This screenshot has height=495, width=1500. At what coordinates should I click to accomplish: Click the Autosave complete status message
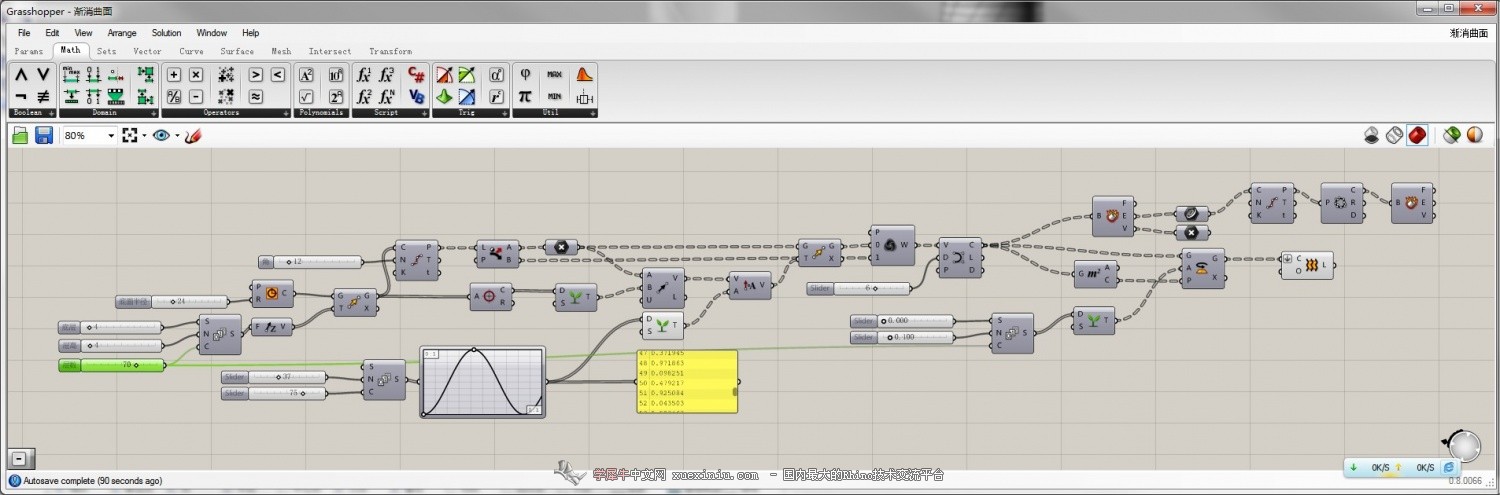pos(94,481)
